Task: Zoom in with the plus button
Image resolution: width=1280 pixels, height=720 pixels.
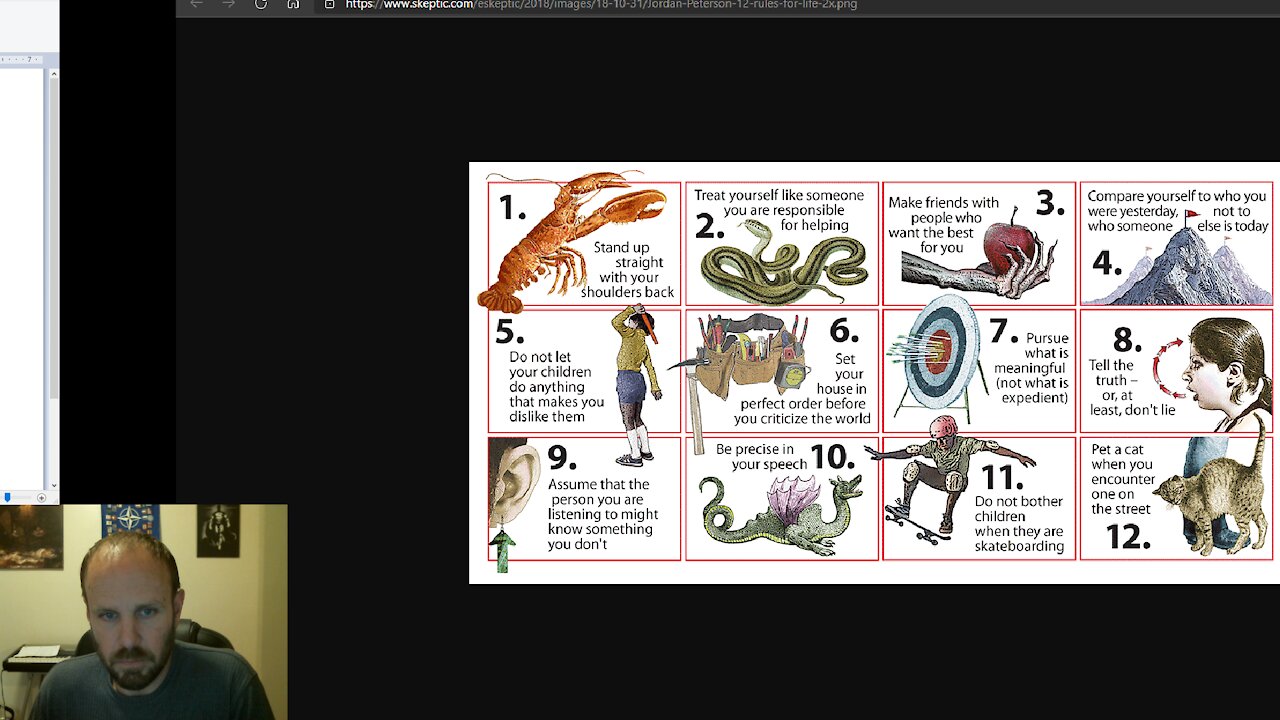Action: (x=41, y=497)
